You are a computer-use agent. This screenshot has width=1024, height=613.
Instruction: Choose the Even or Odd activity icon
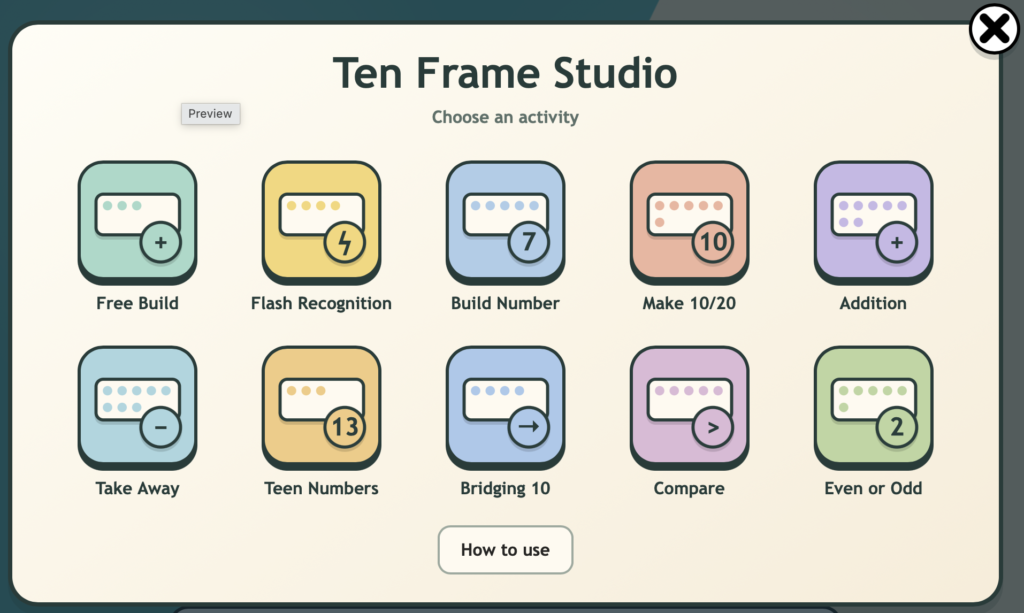(873, 408)
